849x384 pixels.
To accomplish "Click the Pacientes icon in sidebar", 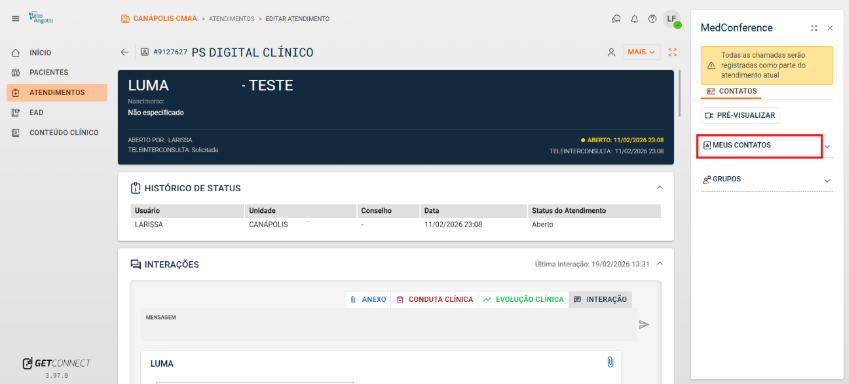I will pos(16,73).
